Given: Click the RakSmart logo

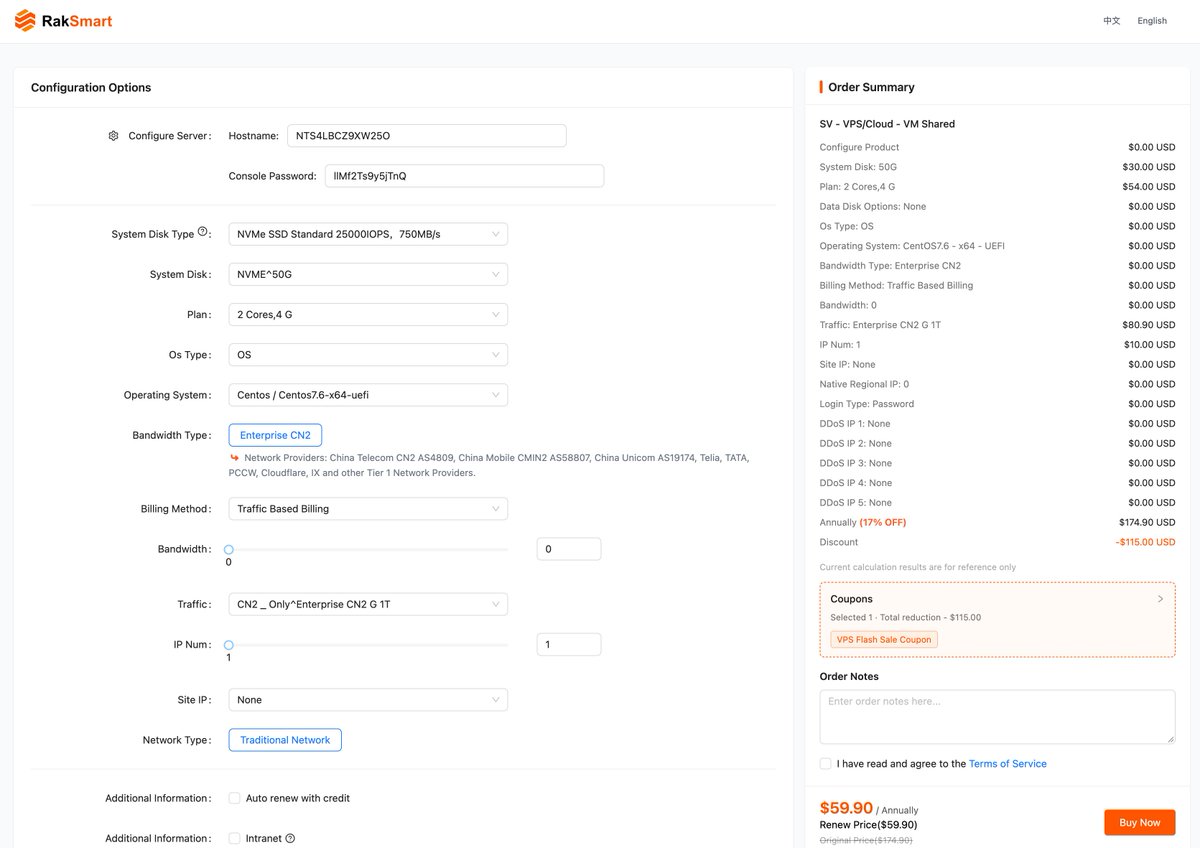Looking at the screenshot, I should [63, 20].
